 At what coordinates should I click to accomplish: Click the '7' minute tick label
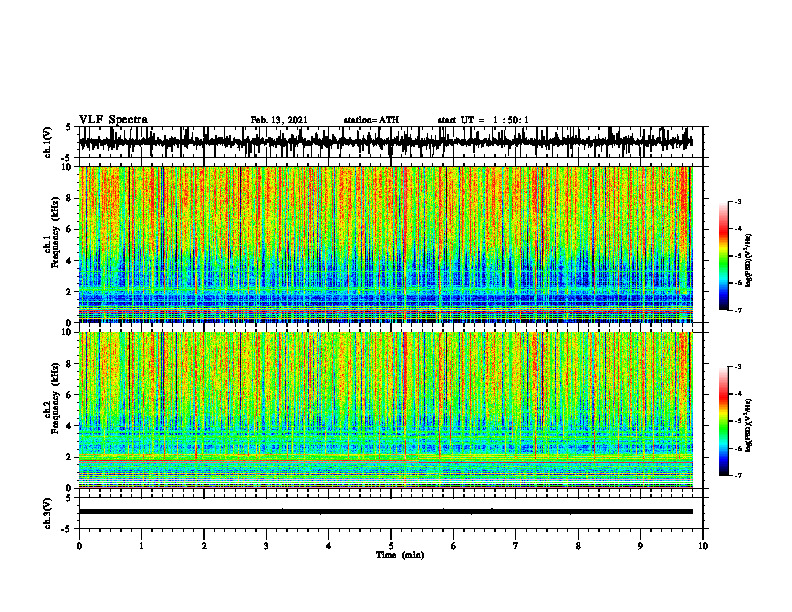click(516, 546)
